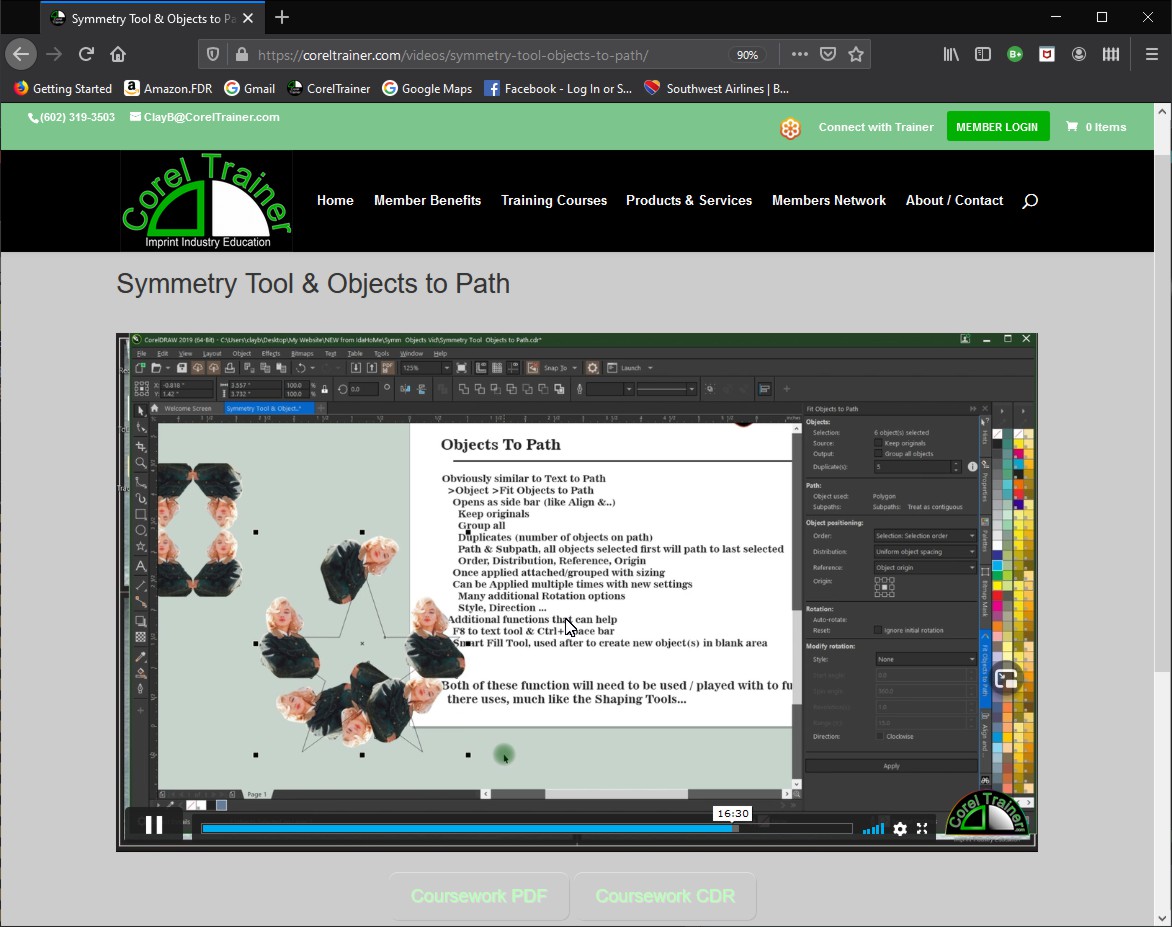1172x927 pixels.
Task: Click Coursework PDF button
Action: click(x=479, y=896)
